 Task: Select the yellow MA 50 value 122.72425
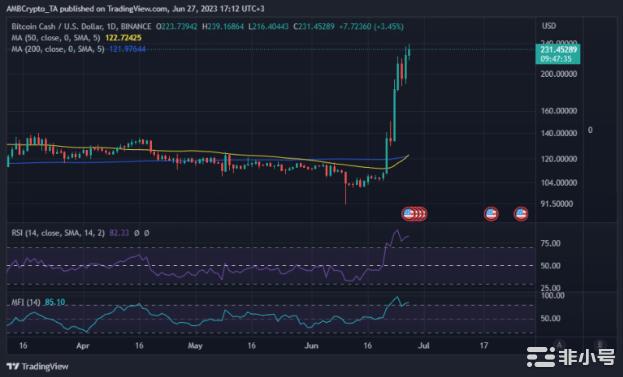coord(123,38)
